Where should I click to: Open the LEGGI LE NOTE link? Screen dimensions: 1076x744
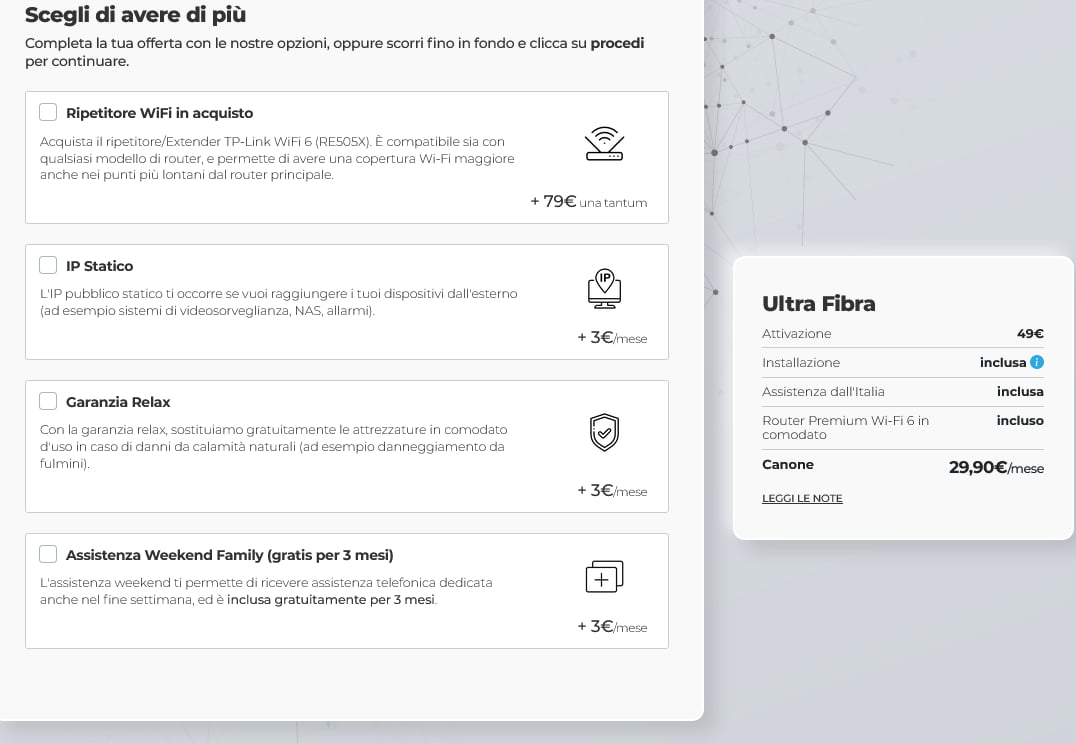tap(802, 498)
